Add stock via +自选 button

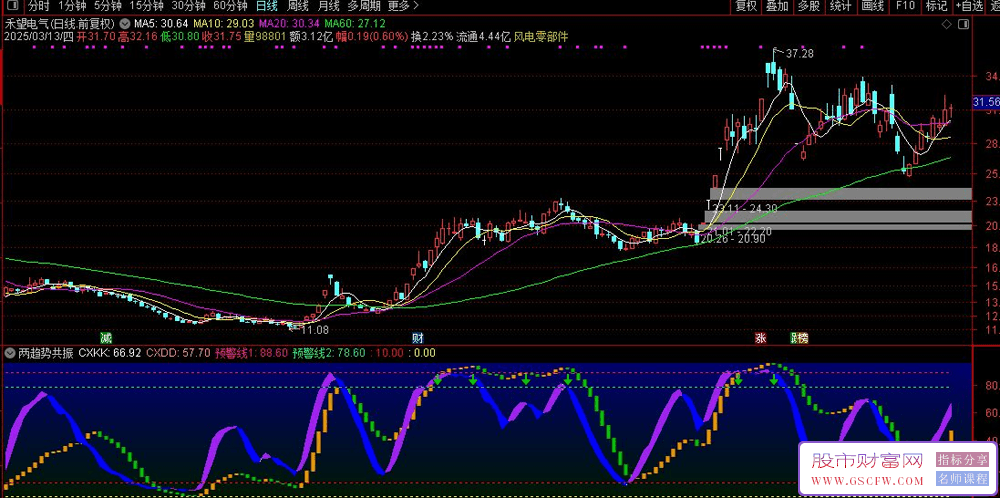969,6
